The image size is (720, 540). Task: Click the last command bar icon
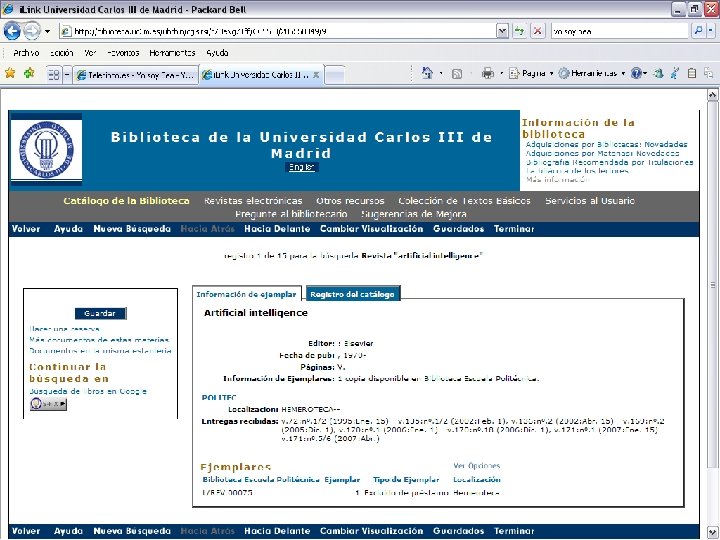(x=709, y=73)
